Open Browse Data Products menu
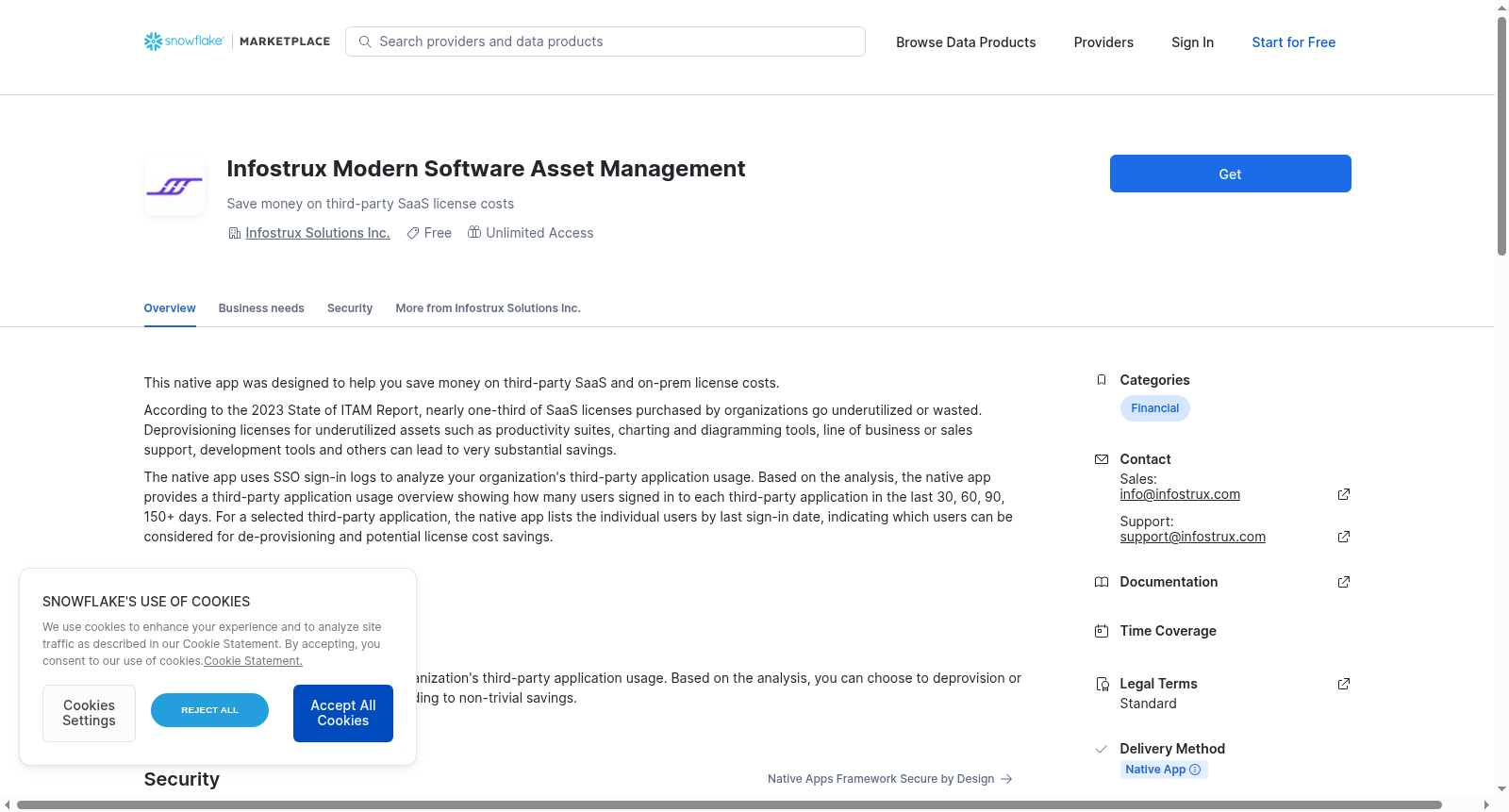The width and height of the screenshot is (1509, 812). (966, 42)
